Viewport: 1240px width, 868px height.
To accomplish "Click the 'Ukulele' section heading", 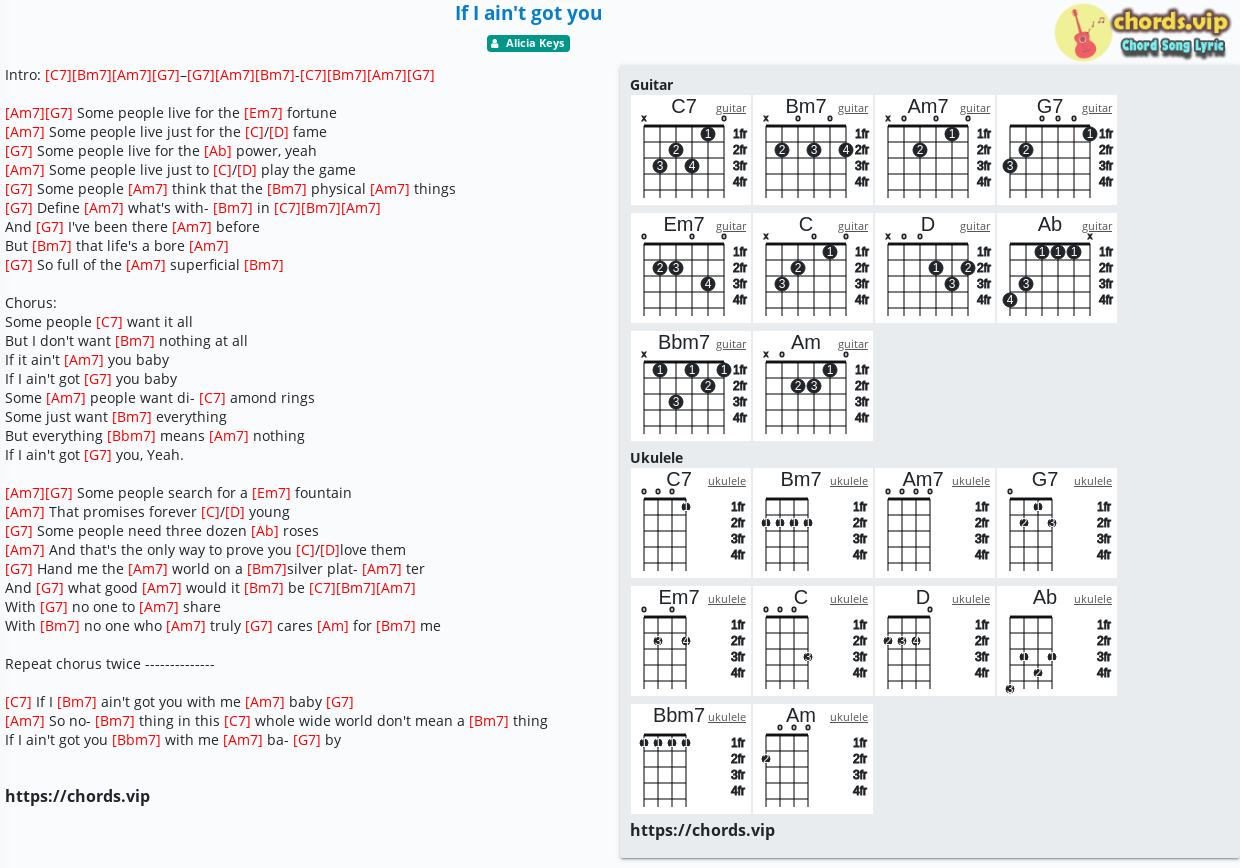I will point(656,458).
